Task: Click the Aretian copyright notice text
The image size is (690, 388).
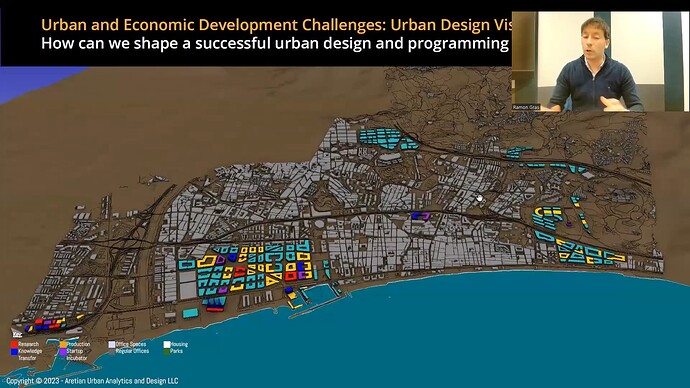Action: coord(92,381)
